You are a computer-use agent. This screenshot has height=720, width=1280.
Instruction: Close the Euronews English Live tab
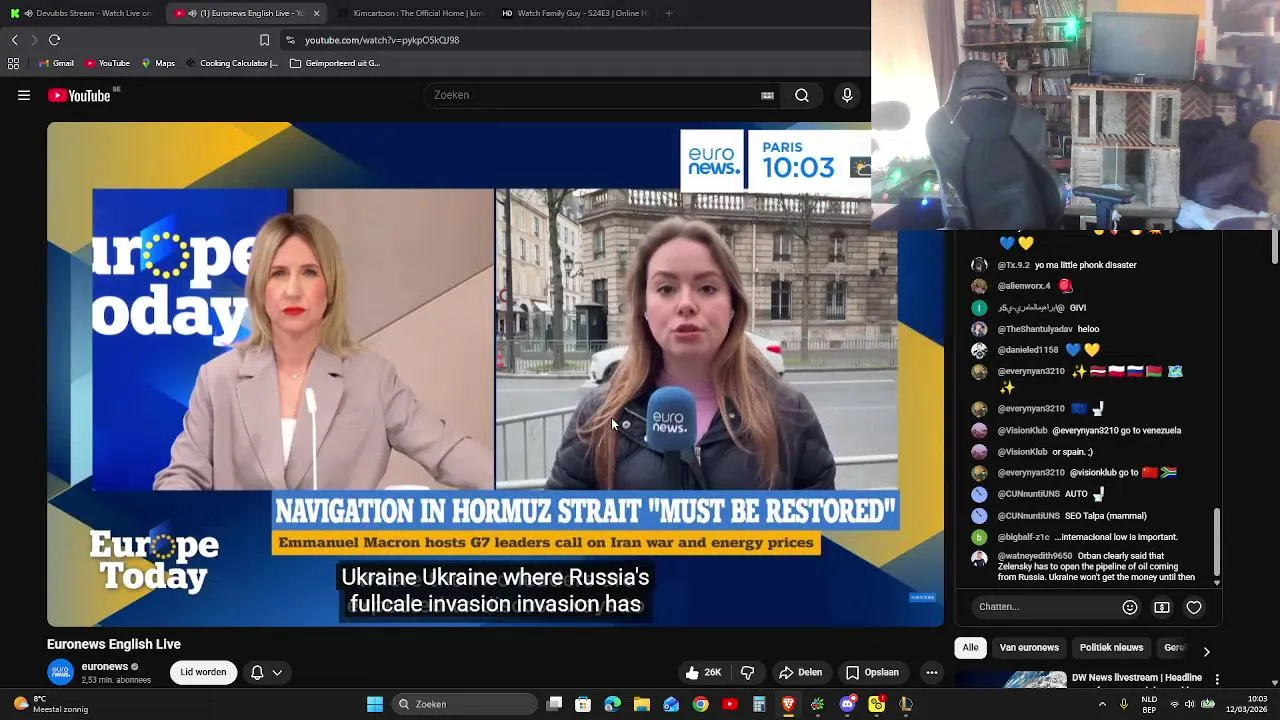(316, 13)
